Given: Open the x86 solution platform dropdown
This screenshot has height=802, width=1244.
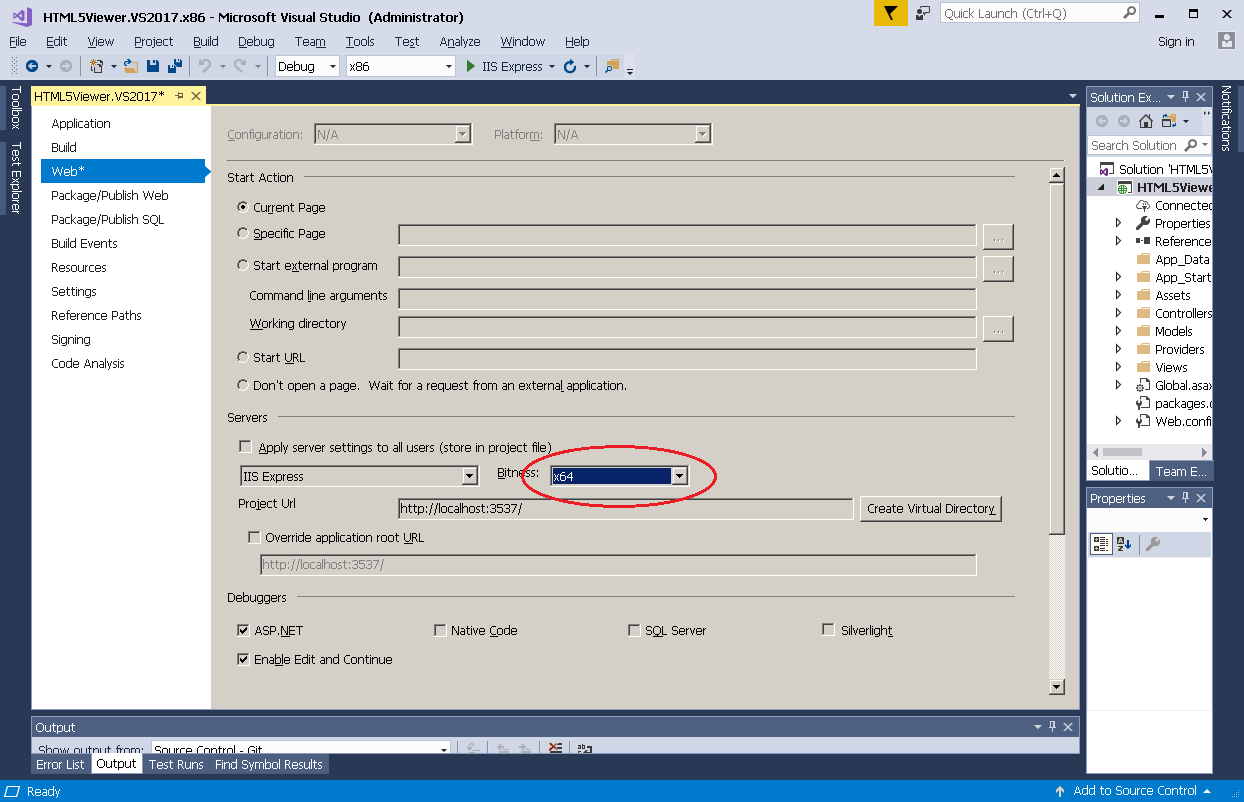Looking at the screenshot, I should pyautogui.click(x=449, y=66).
